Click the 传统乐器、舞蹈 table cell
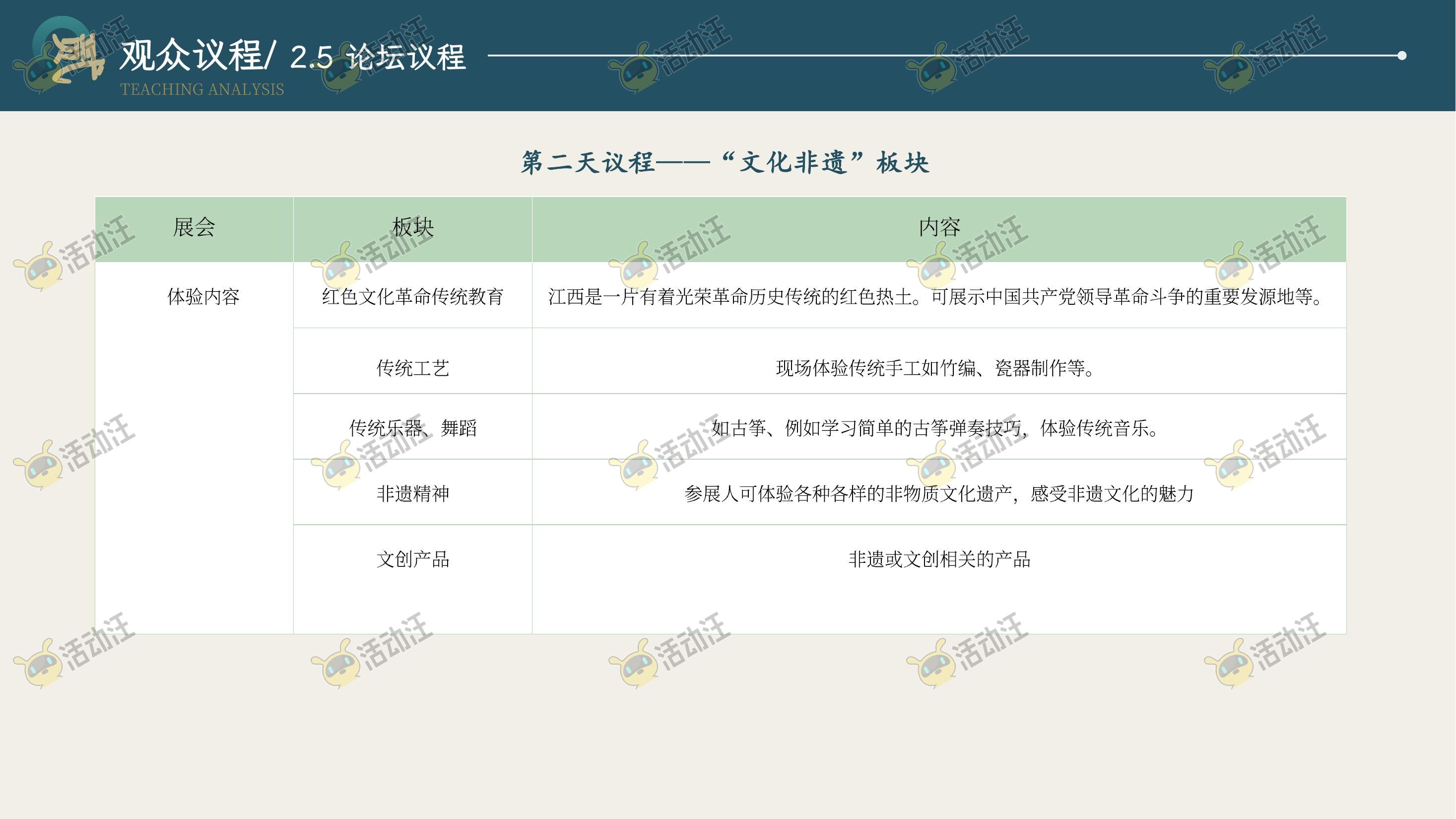Image resolution: width=1456 pixels, height=819 pixels. click(x=412, y=428)
